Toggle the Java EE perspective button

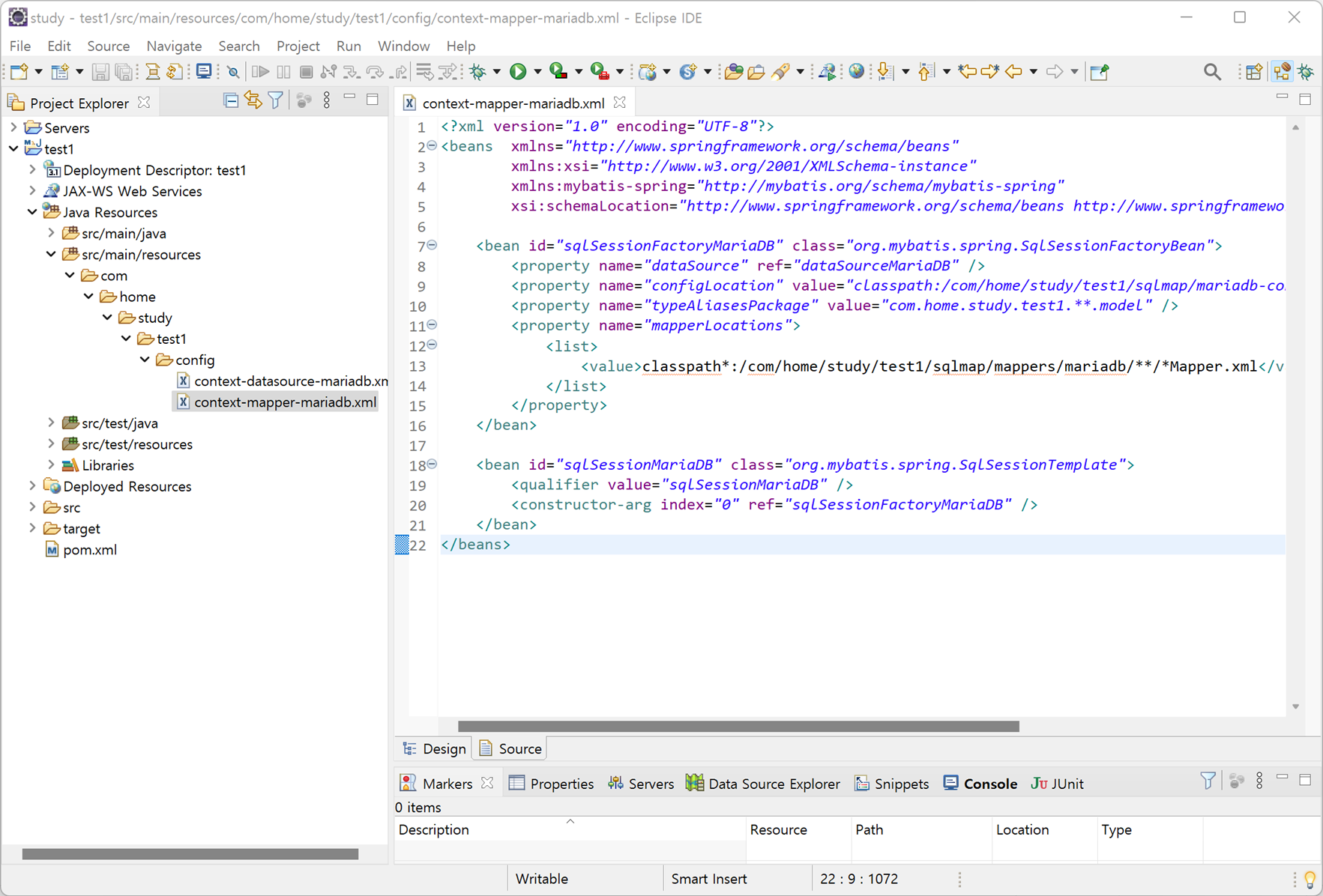pyautogui.click(x=1282, y=71)
